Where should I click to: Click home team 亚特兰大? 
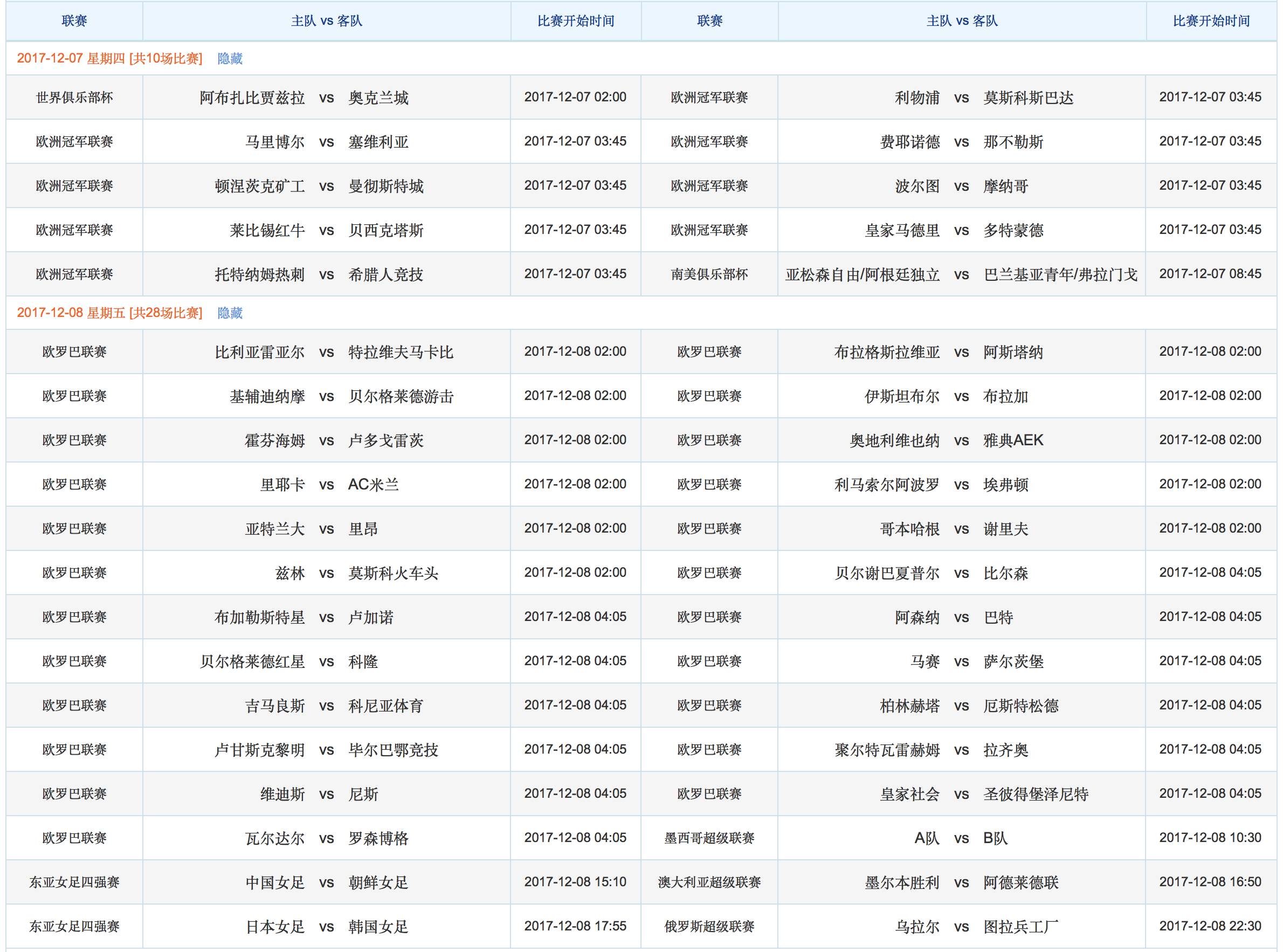[x=275, y=529]
